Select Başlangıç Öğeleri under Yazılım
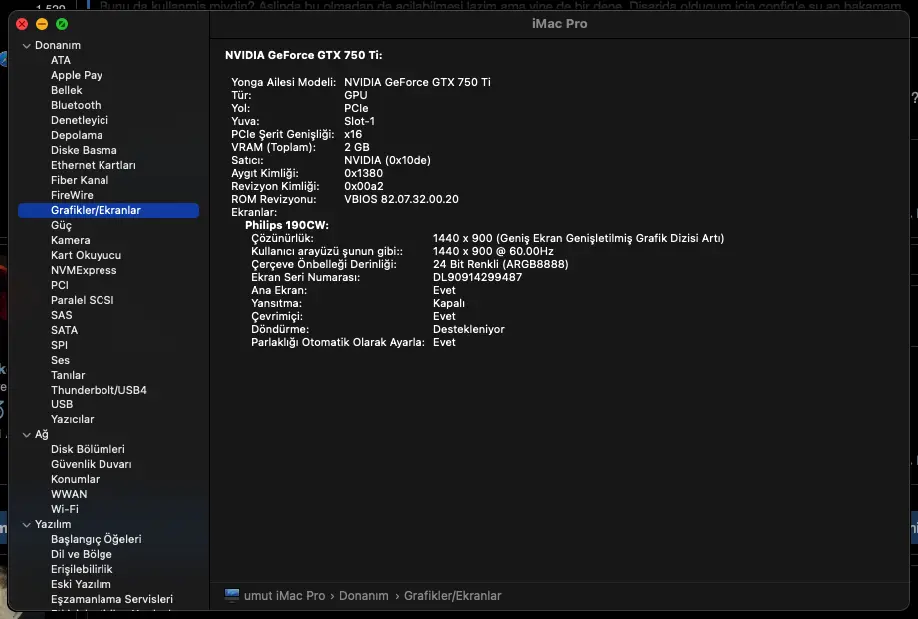 [96, 539]
